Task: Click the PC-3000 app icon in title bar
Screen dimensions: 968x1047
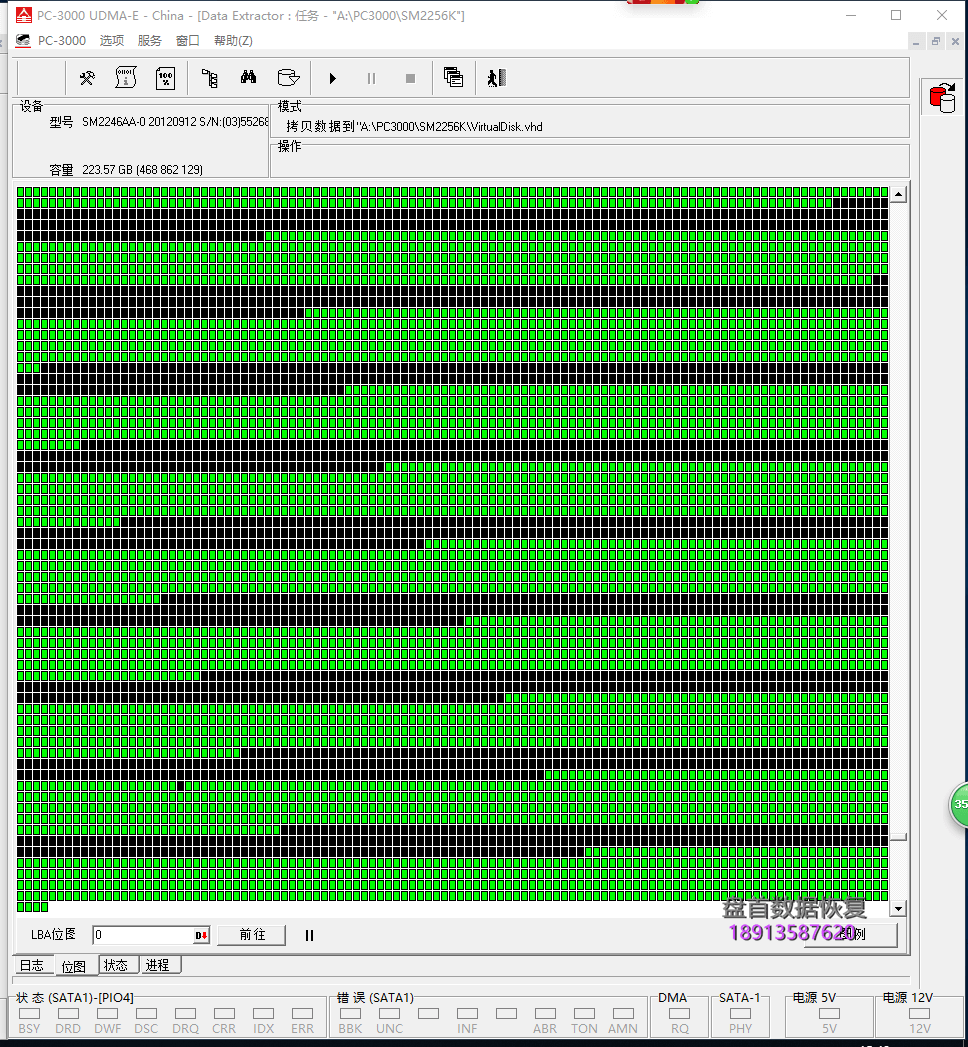Action: point(23,15)
